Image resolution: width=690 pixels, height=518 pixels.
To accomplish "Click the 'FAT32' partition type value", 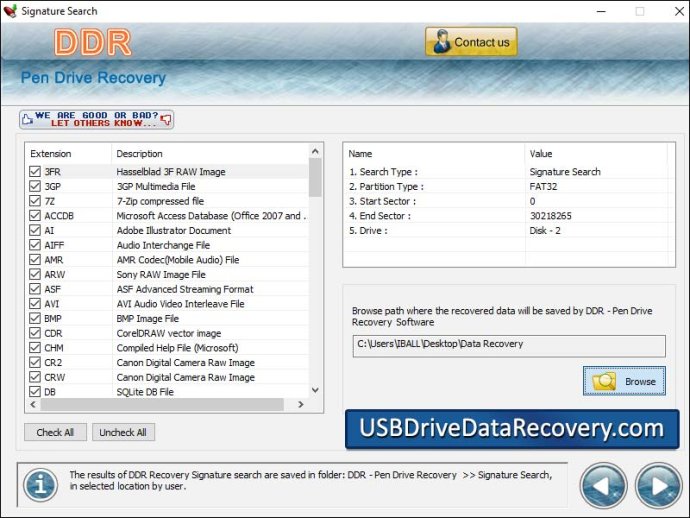I will [543, 186].
